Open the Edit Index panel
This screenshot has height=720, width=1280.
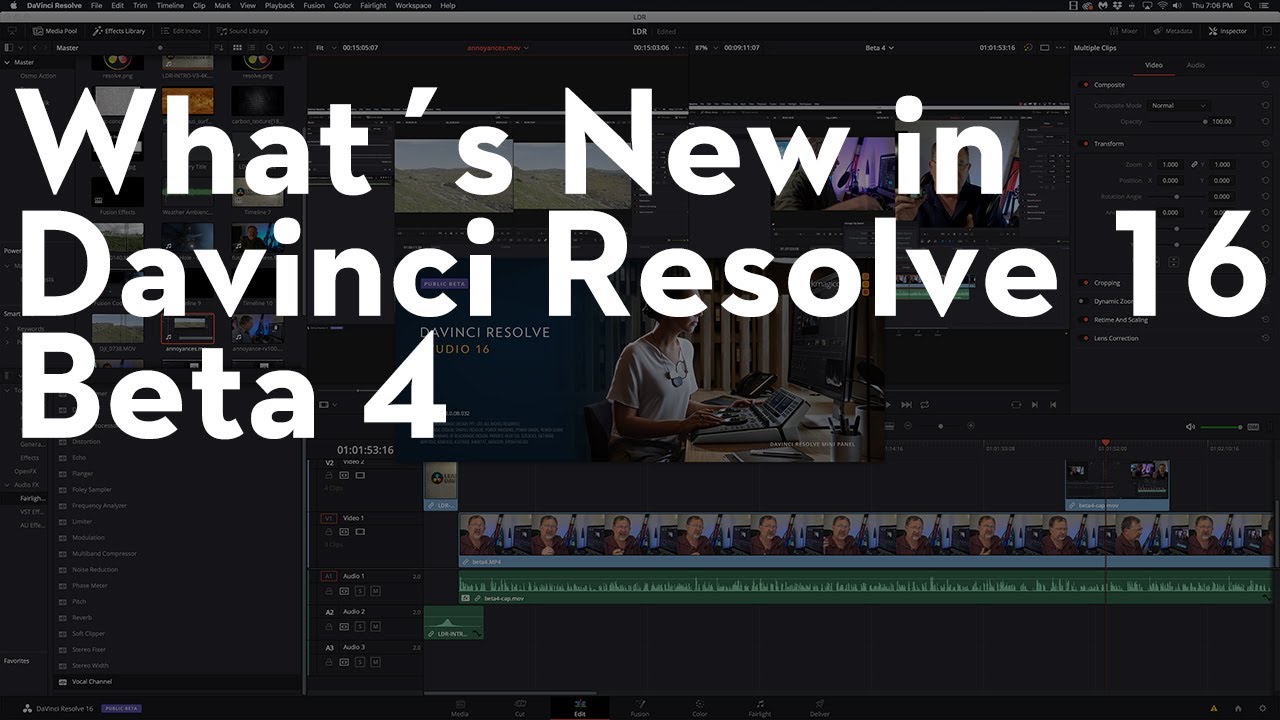click(180, 31)
